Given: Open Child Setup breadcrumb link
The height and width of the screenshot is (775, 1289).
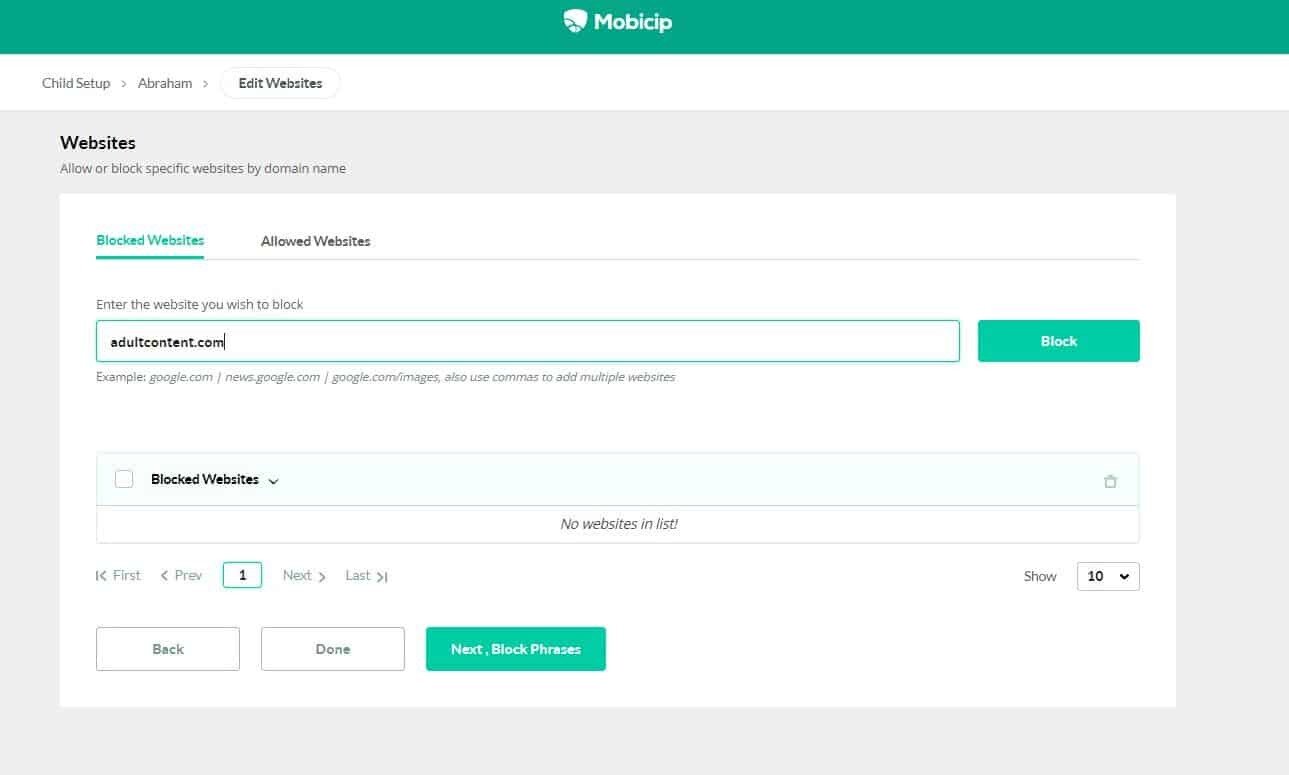Looking at the screenshot, I should coord(76,83).
